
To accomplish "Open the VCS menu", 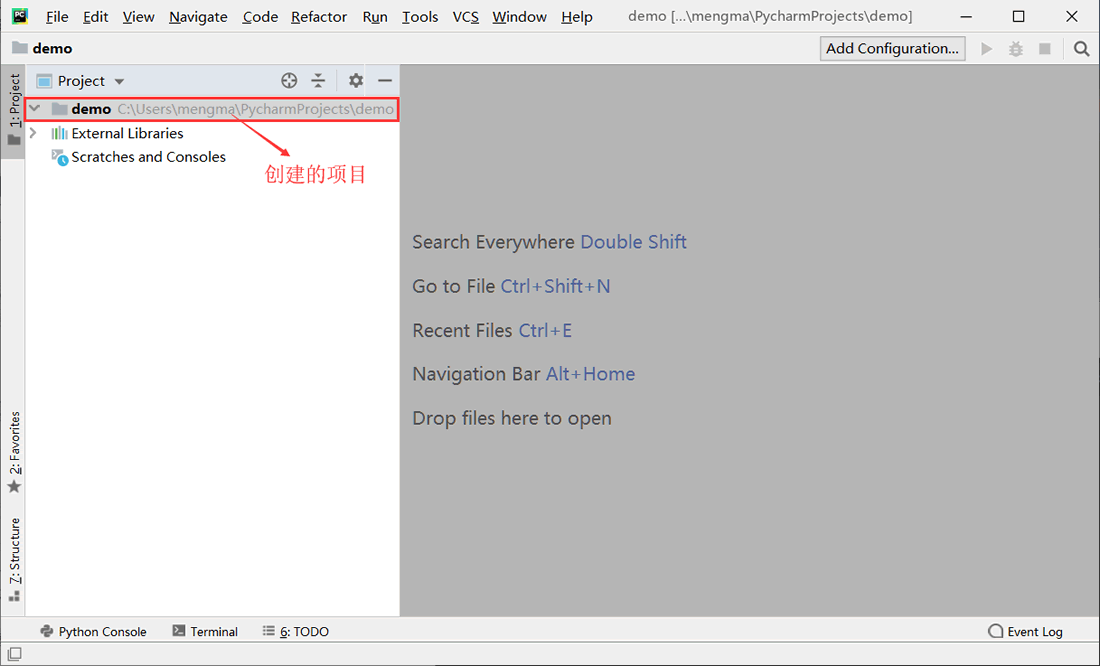I will pos(466,17).
